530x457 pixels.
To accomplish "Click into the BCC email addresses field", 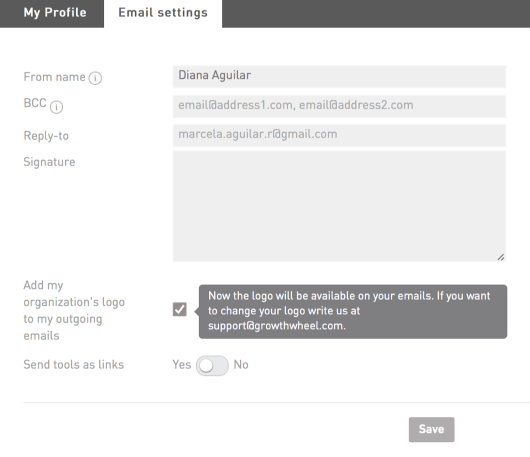I will [339, 106].
